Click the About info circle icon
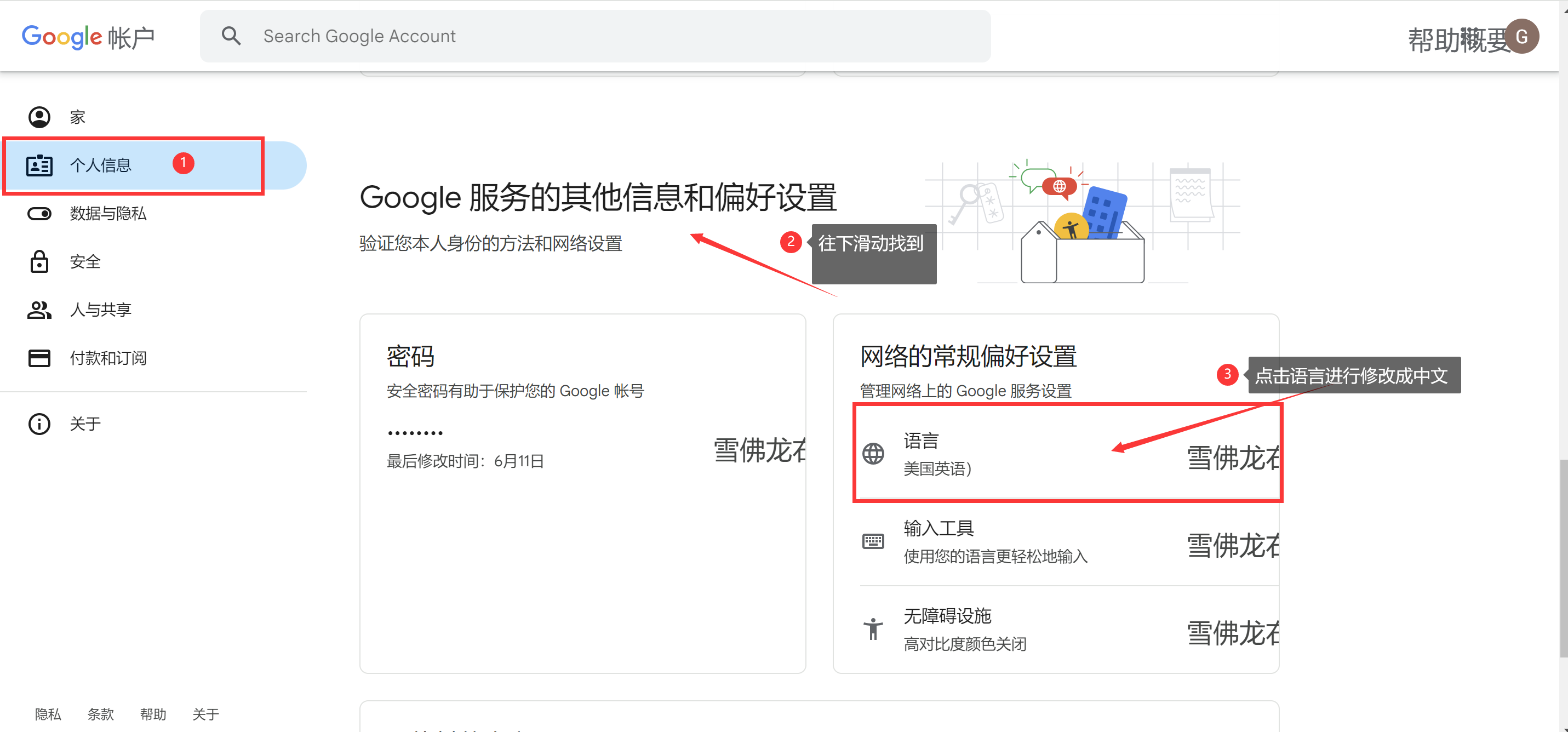 click(x=39, y=424)
